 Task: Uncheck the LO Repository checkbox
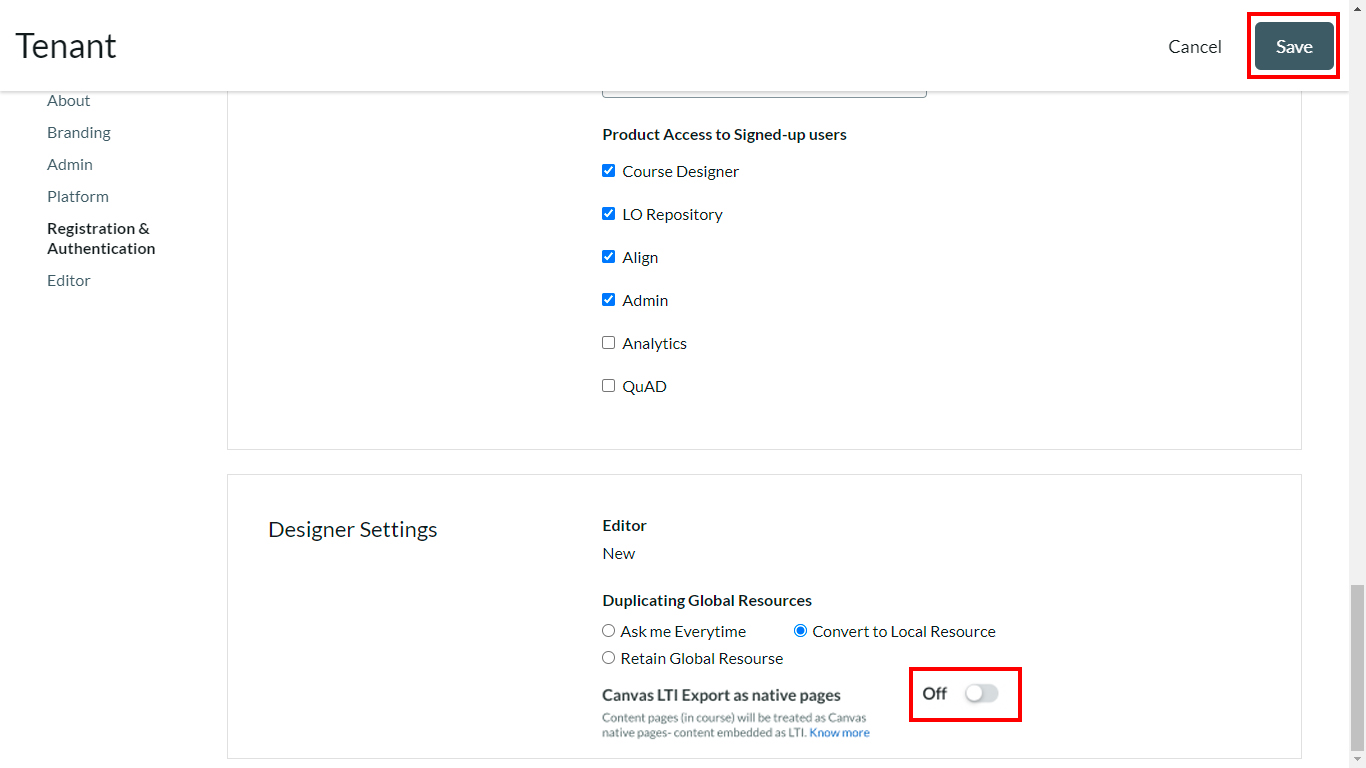tap(608, 214)
